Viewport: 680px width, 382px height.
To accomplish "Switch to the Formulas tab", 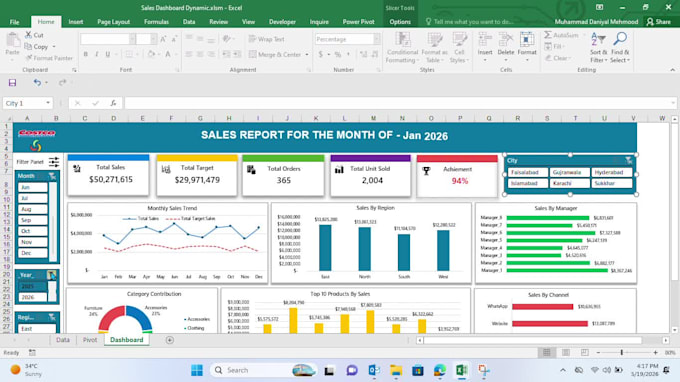I will coord(156,22).
